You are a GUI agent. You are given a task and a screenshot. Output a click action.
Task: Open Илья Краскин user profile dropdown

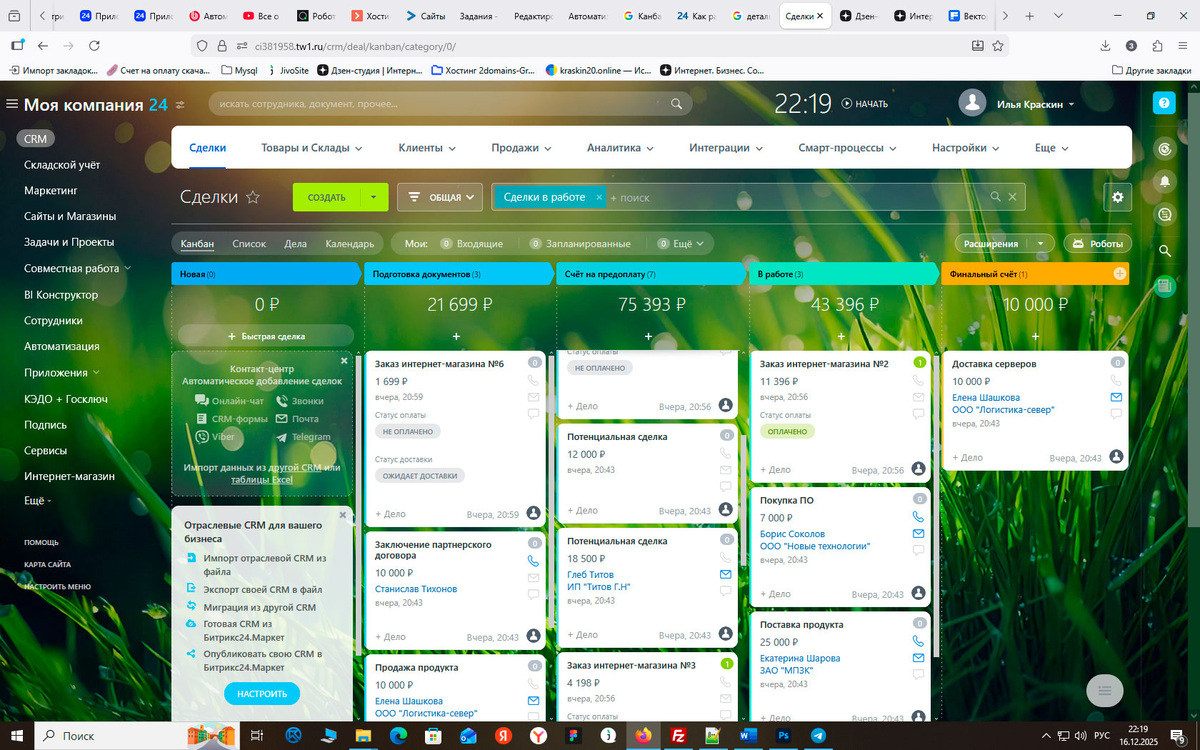coord(1035,104)
